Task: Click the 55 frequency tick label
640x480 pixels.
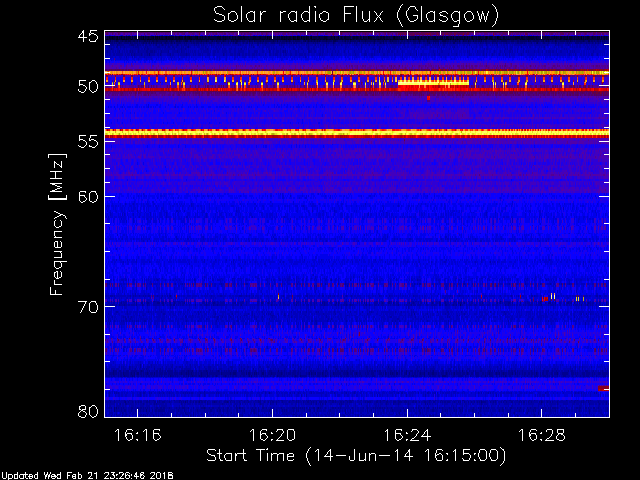Action: point(88,142)
